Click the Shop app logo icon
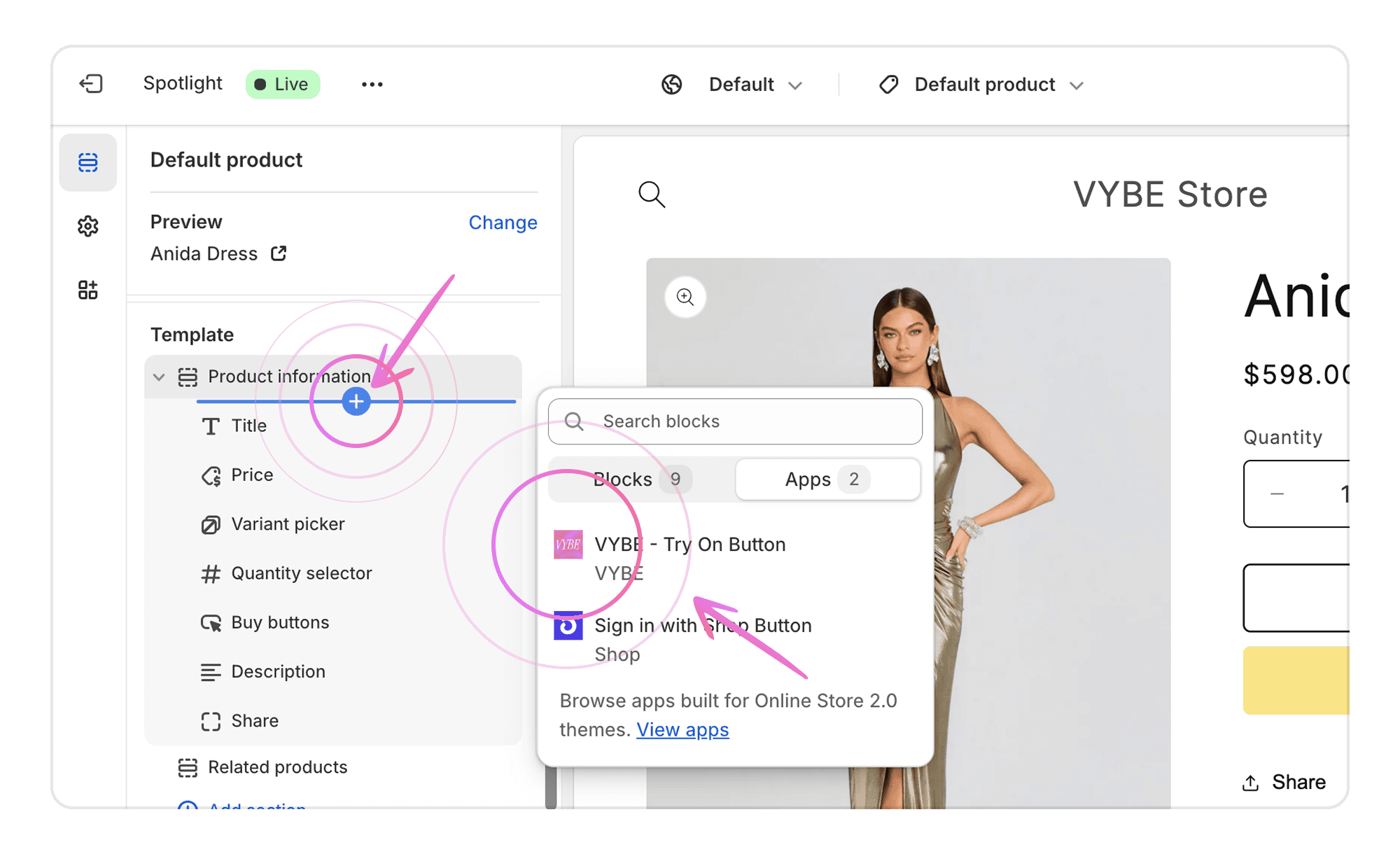The height and width of the screenshot is (854, 1400). tap(568, 626)
